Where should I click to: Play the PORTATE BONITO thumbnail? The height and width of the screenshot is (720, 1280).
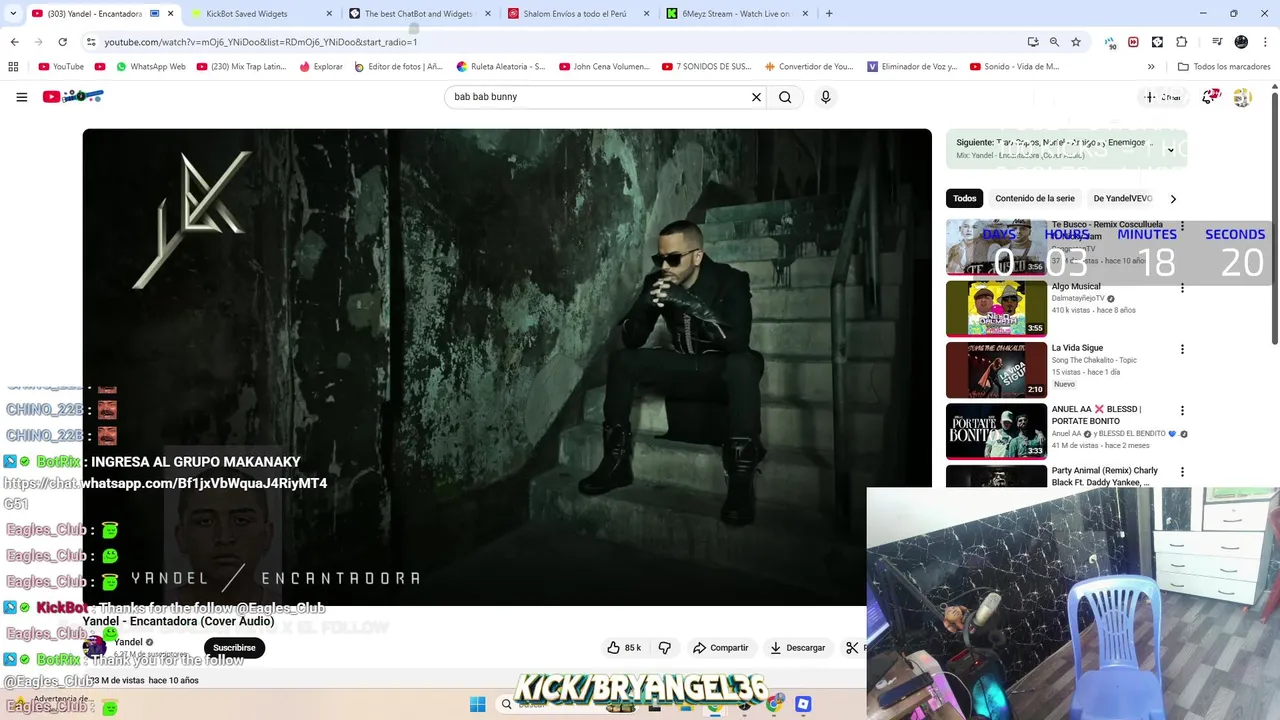[x=996, y=430]
